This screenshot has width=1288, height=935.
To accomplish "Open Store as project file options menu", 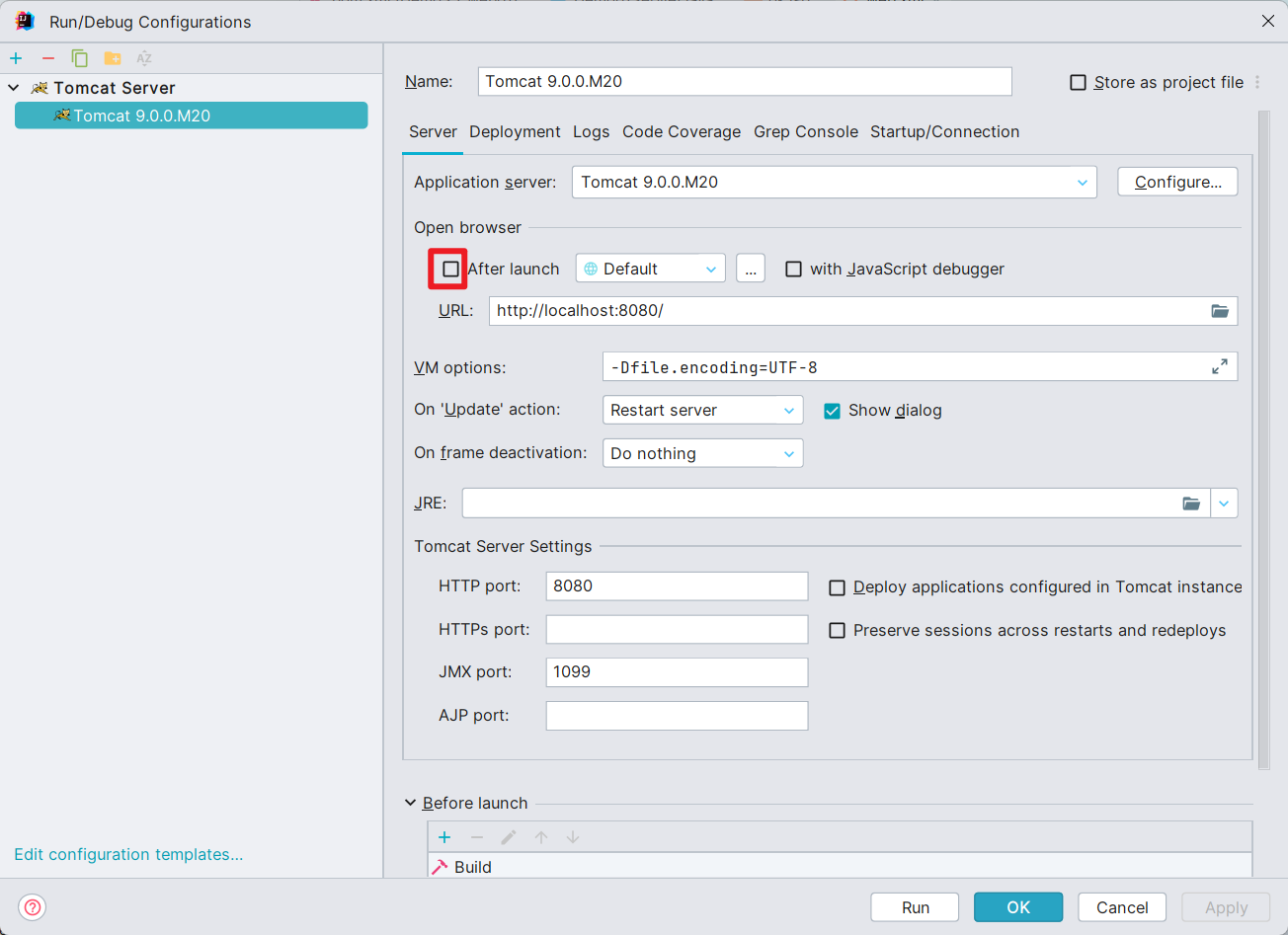I will click(x=1257, y=82).
